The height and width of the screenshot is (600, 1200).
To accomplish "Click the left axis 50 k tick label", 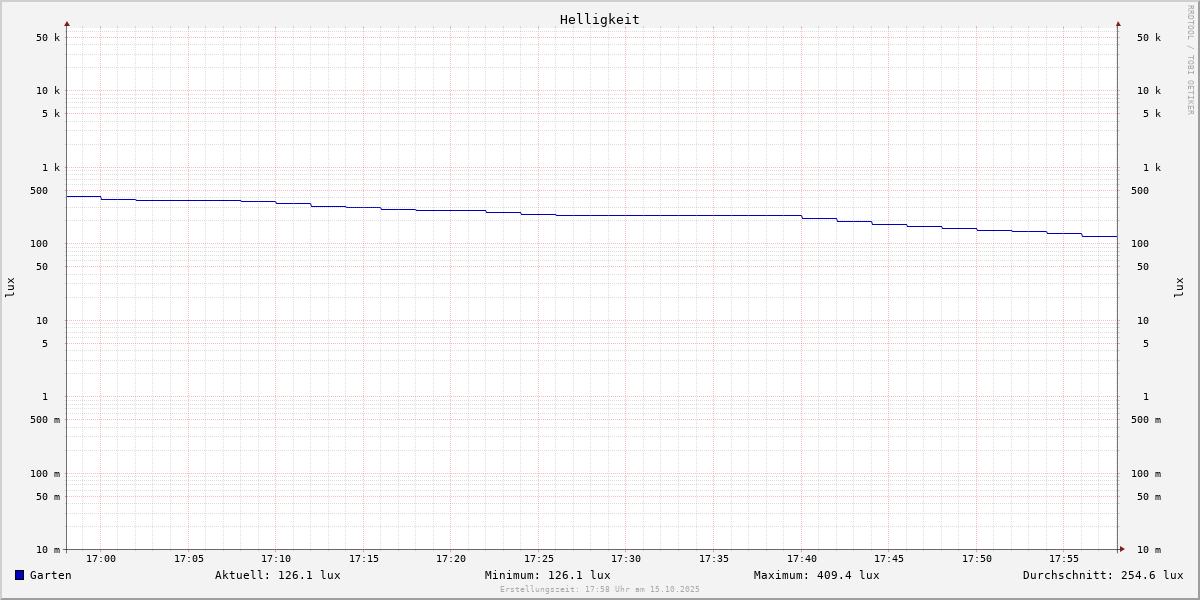I will 48,38.
